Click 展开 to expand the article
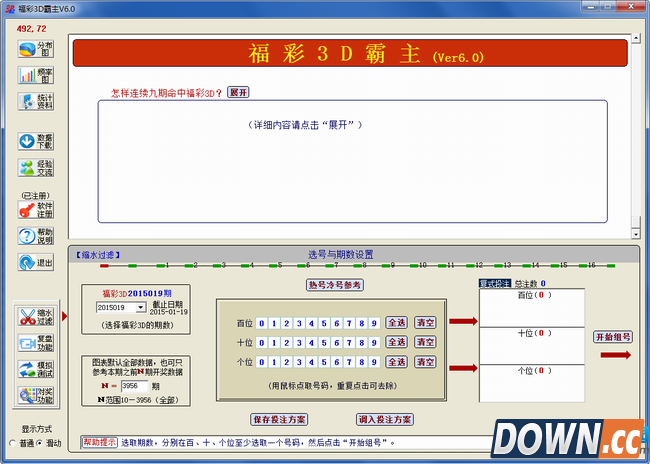The width and height of the screenshot is (650, 464). pos(238,92)
